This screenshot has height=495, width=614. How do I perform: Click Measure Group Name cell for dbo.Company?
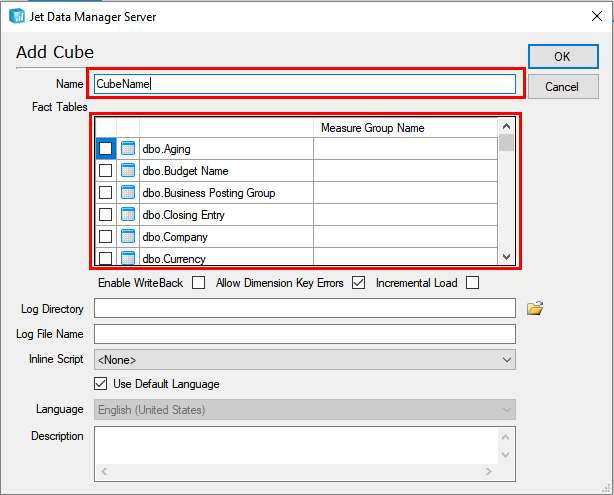pyautogui.click(x=405, y=236)
